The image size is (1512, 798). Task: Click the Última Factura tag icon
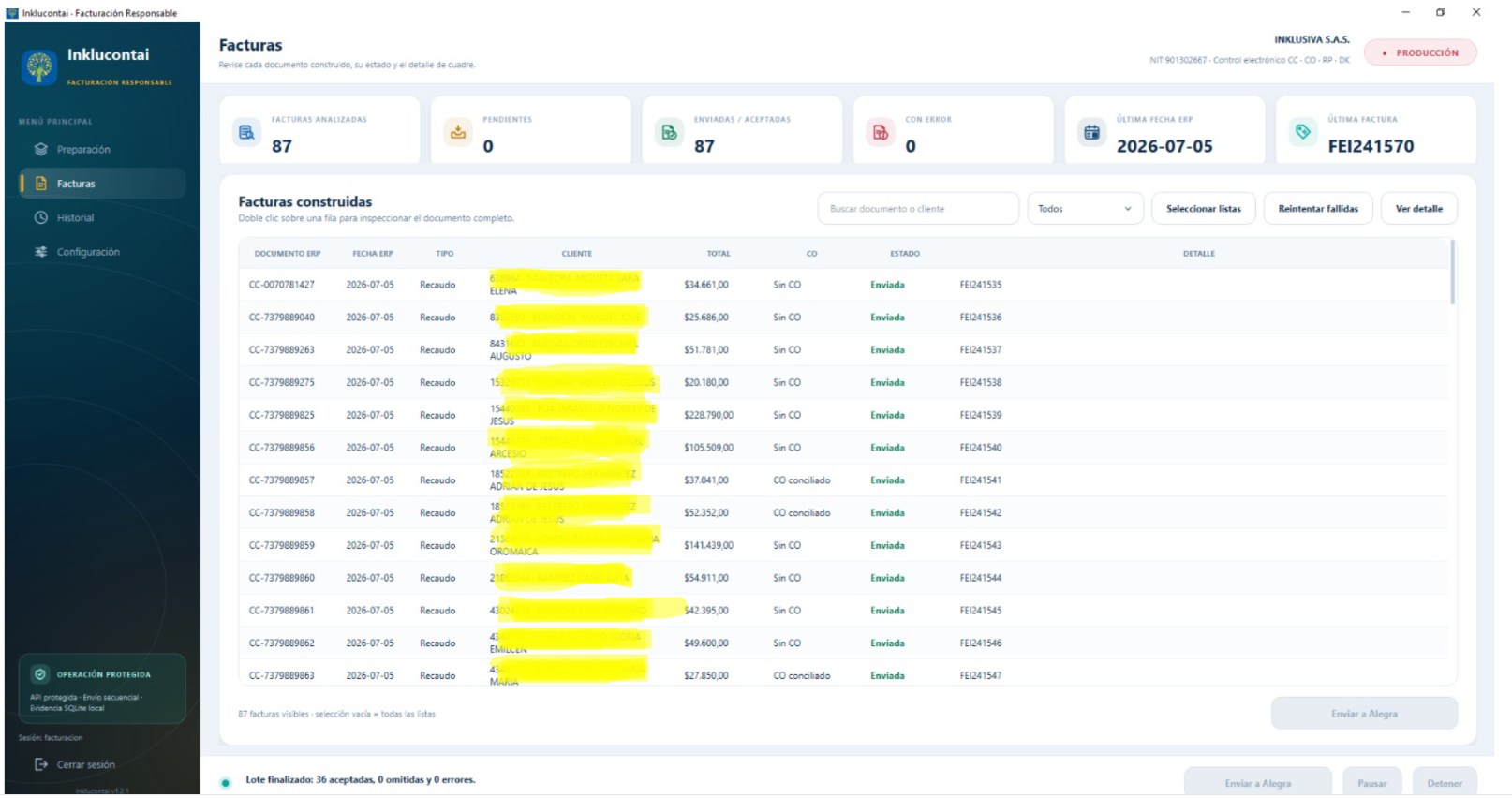pos(1303,132)
